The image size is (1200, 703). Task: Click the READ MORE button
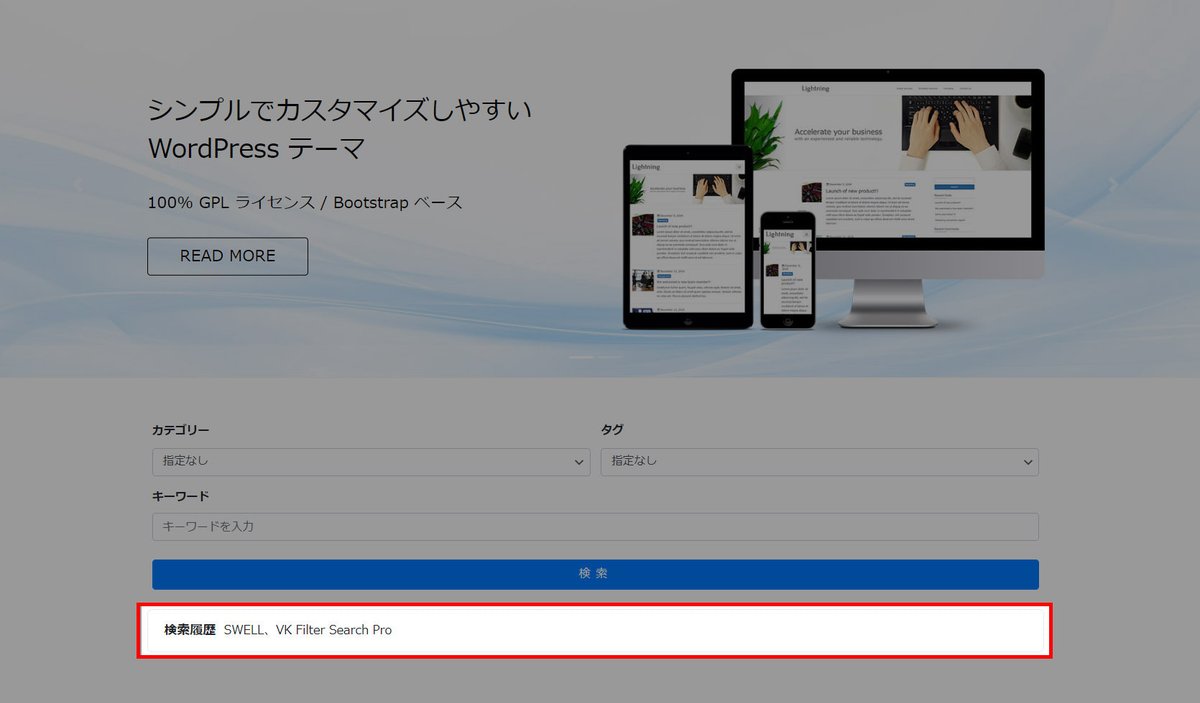pos(227,256)
